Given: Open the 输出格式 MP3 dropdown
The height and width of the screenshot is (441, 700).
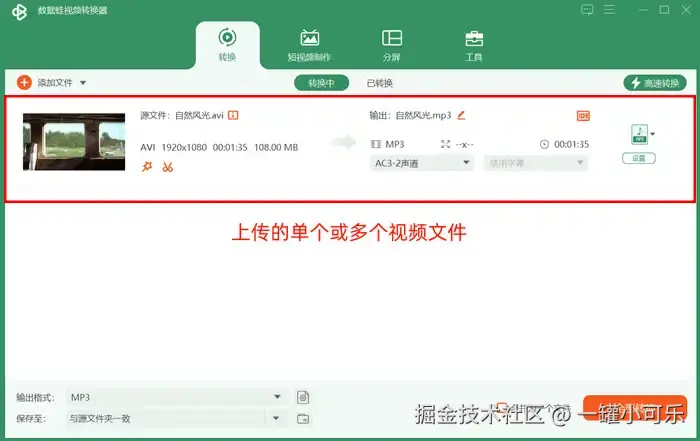Looking at the screenshot, I should (x=176, y=397).
